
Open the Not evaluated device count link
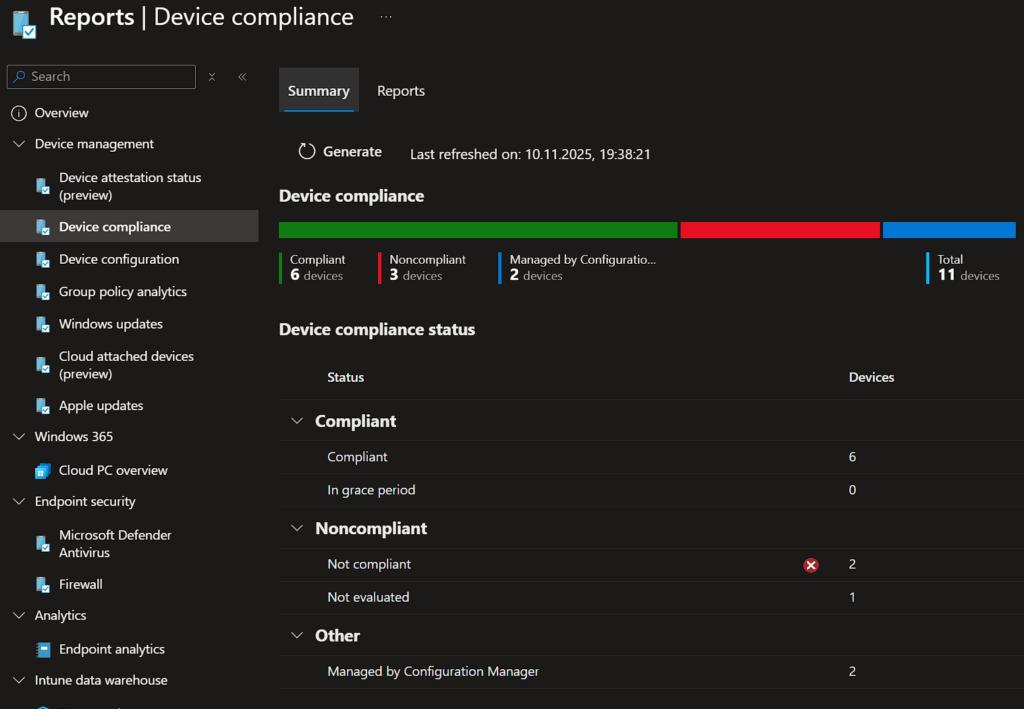tap(852, 598)
